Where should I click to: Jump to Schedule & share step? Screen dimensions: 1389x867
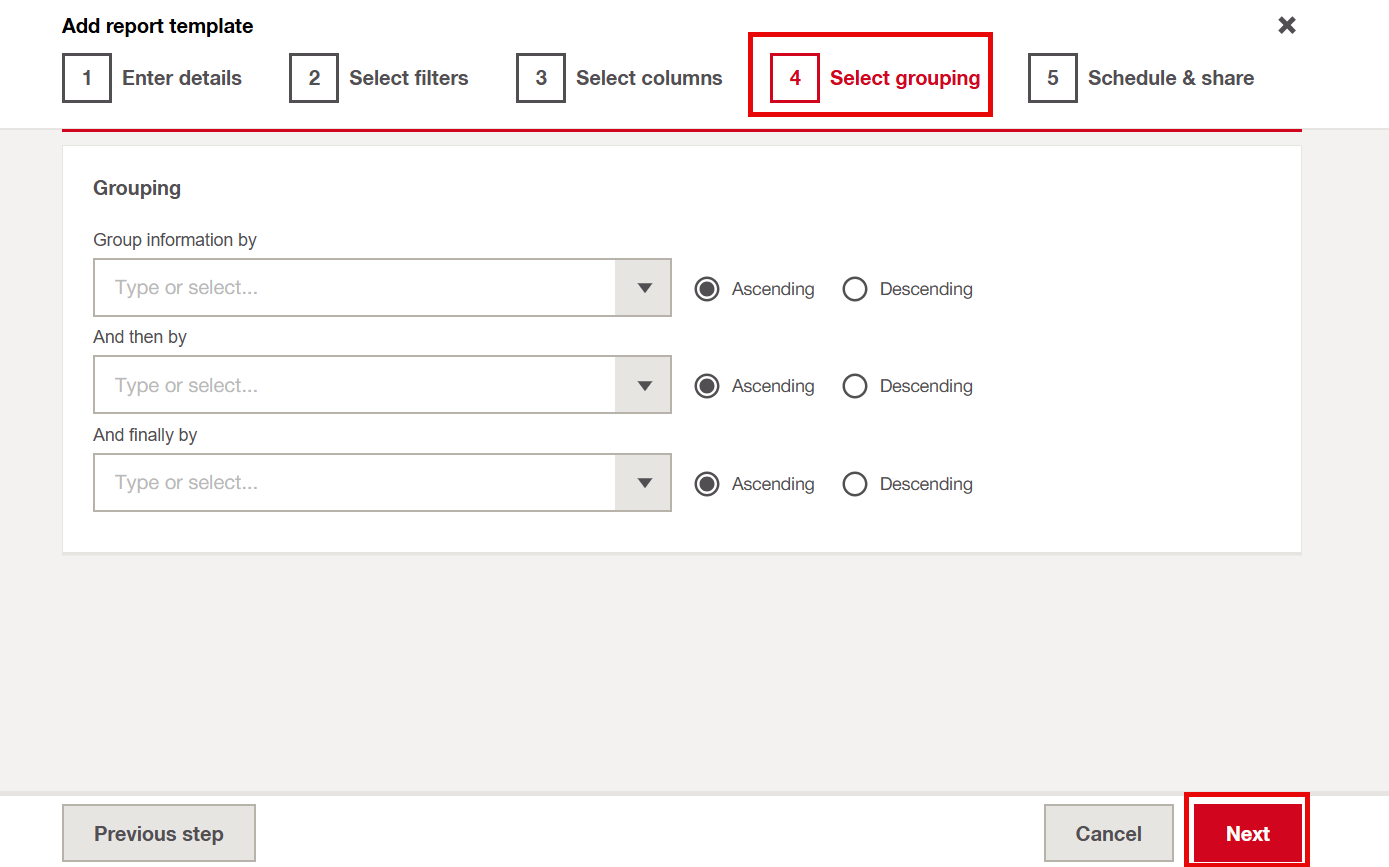(1170, 78)
